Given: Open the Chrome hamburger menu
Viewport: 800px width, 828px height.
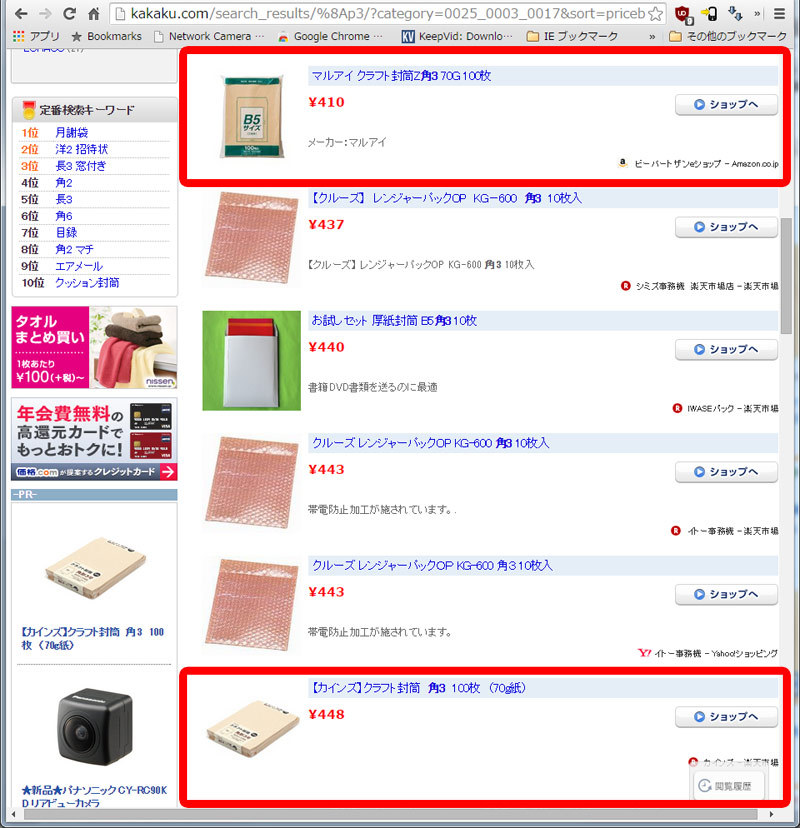Looking at the screenshot, I should (779, 14).
